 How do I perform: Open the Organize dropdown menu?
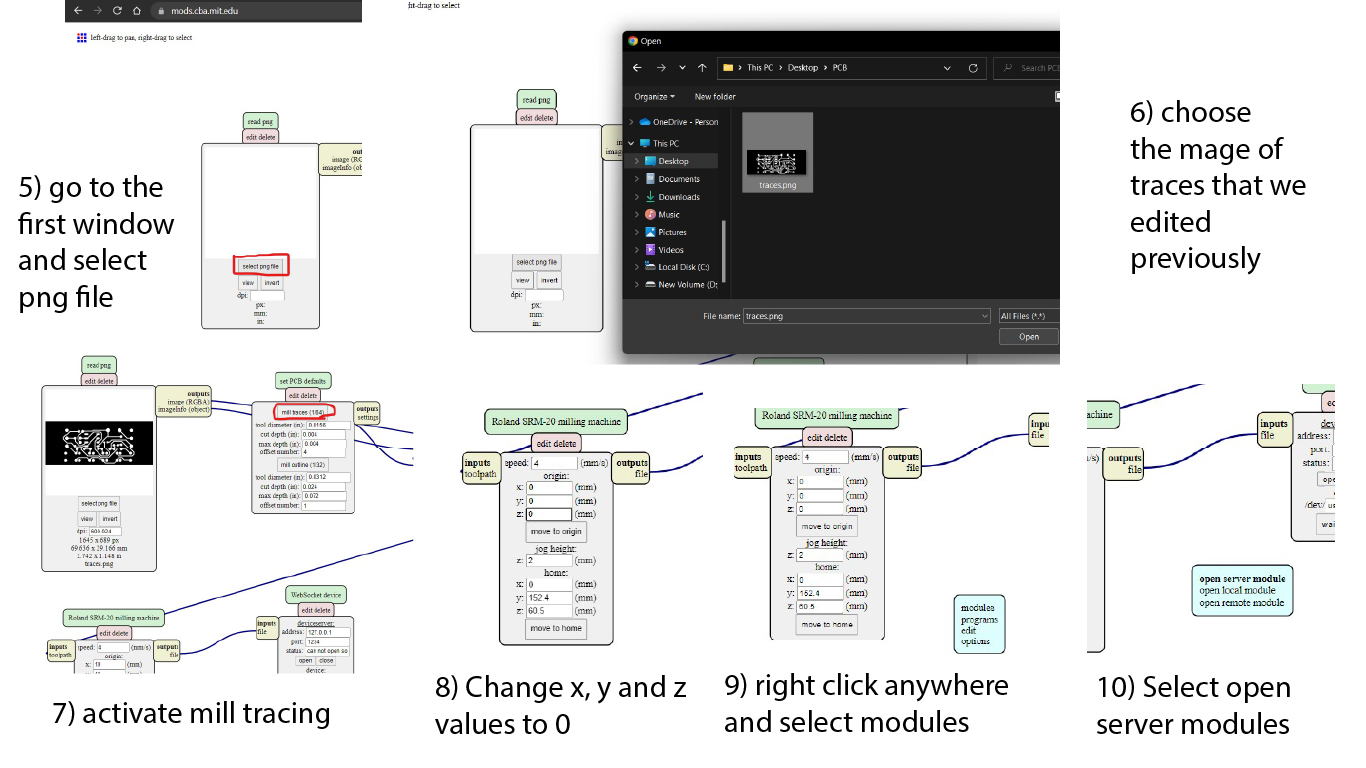[x=654, y=97]
